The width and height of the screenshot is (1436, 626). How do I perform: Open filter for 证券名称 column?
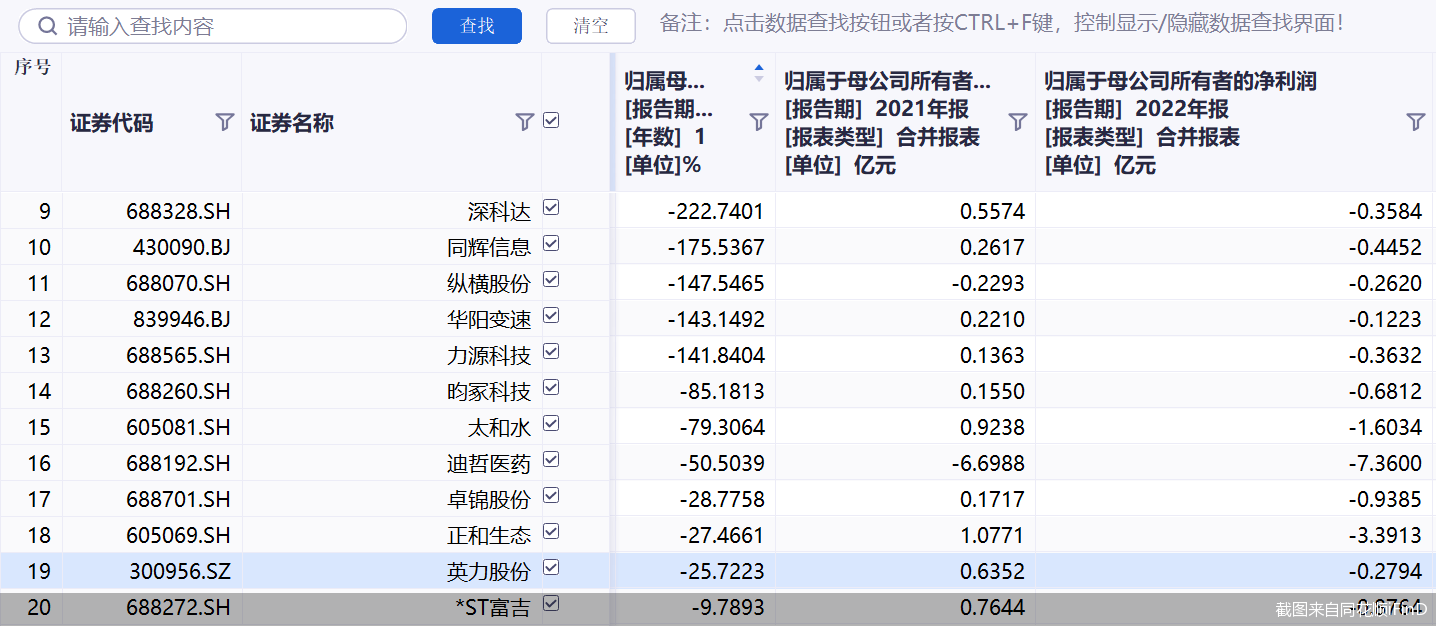pos(525,122)
